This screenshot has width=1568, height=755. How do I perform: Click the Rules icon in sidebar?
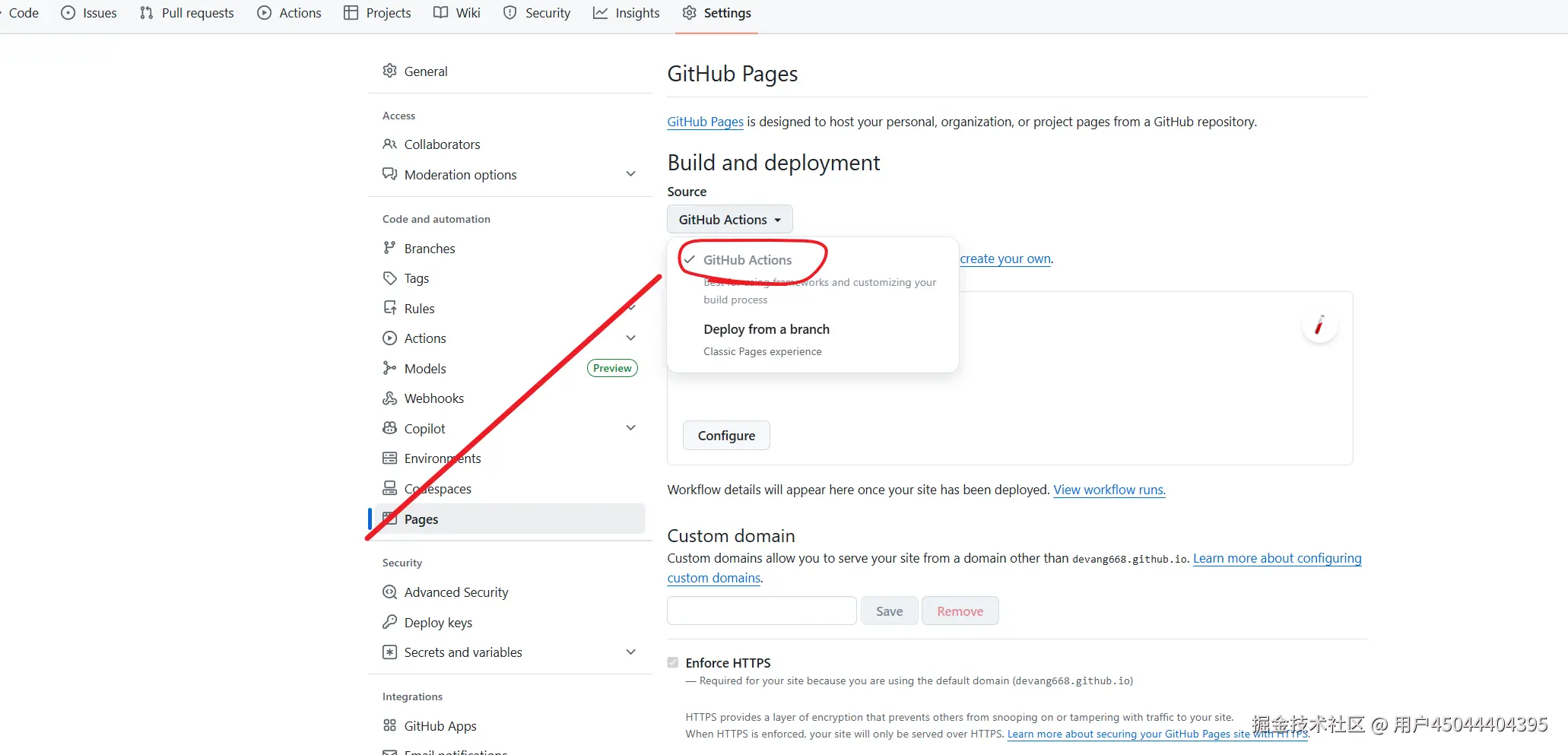(x=390, y=308)
